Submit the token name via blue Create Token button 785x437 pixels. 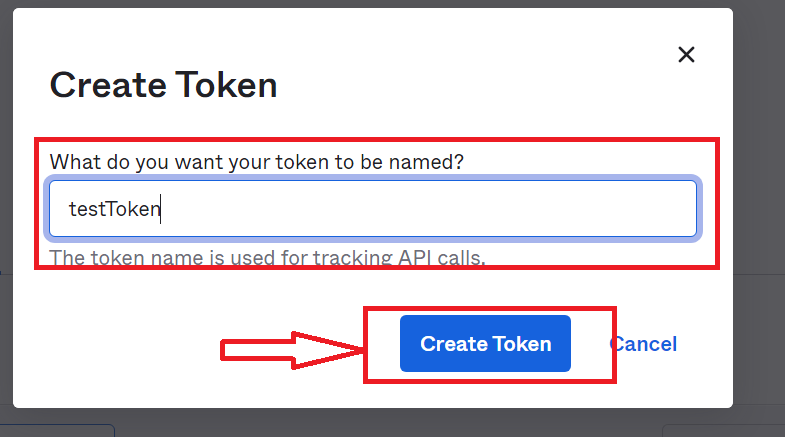click(485, 344)
